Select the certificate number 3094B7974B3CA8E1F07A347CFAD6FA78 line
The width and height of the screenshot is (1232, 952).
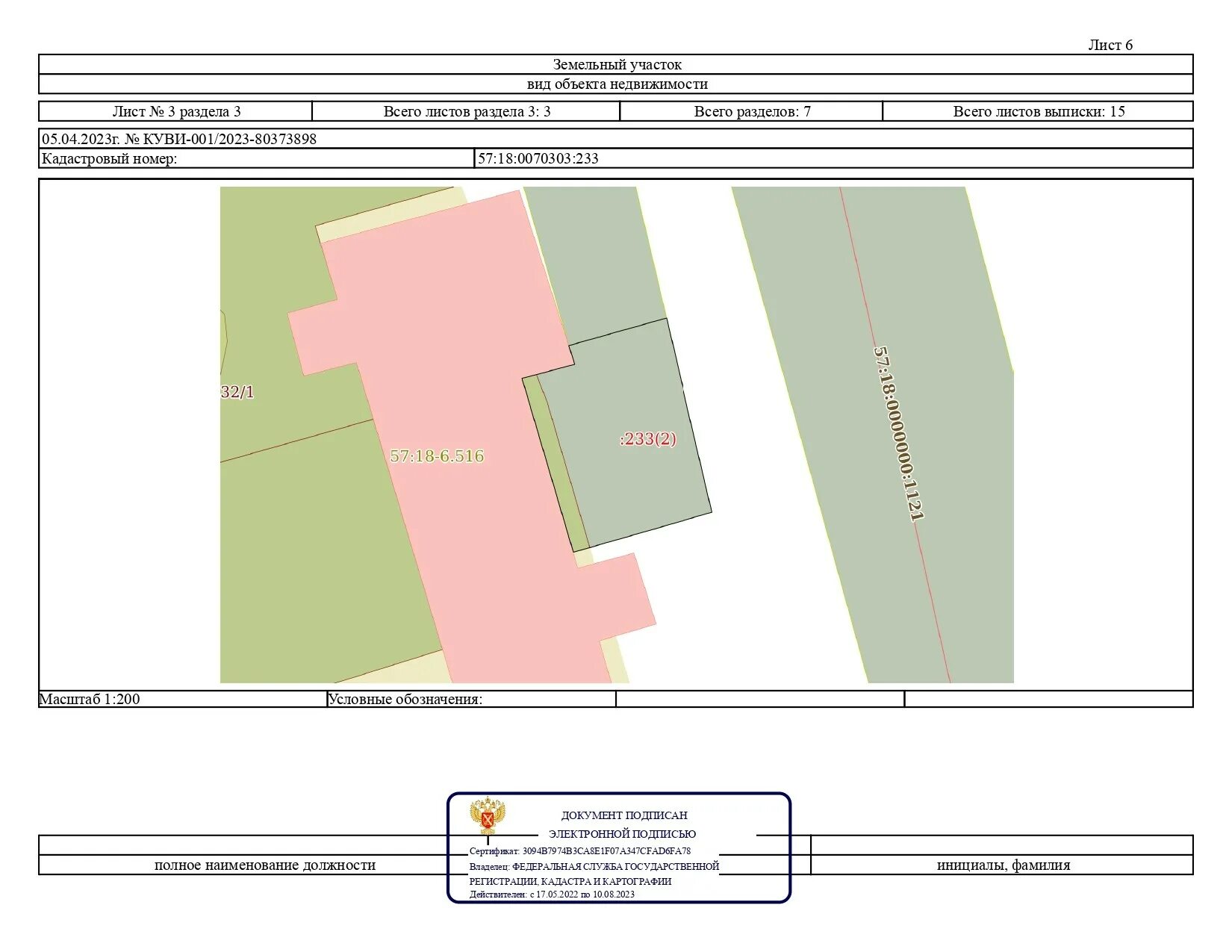pos(580,850)
